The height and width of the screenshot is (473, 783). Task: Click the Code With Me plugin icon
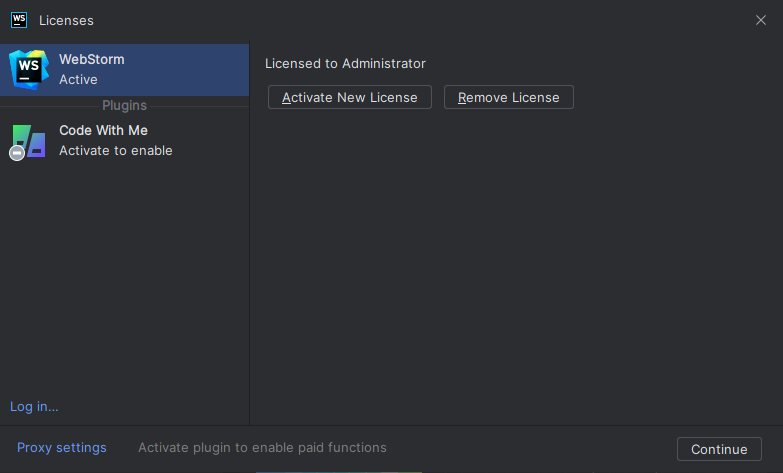pos(28,141)
